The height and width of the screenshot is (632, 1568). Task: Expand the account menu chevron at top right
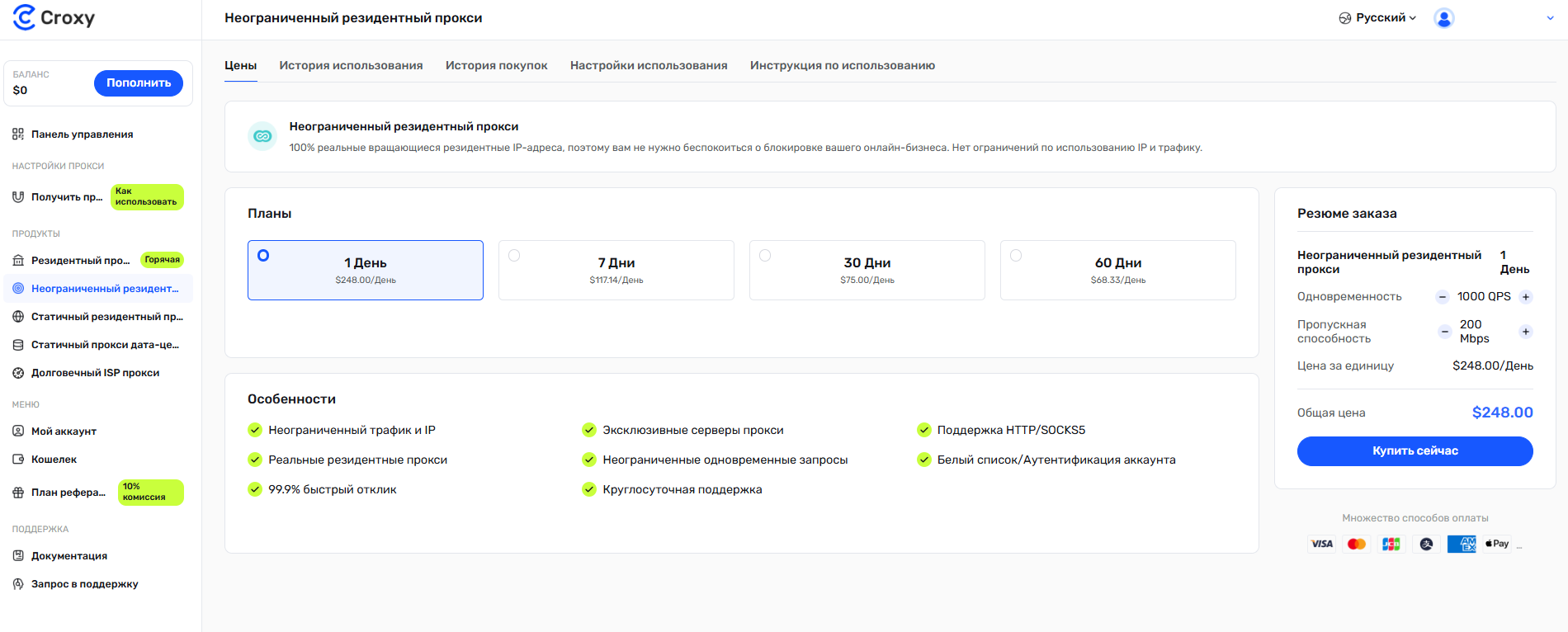point(1550,18)
